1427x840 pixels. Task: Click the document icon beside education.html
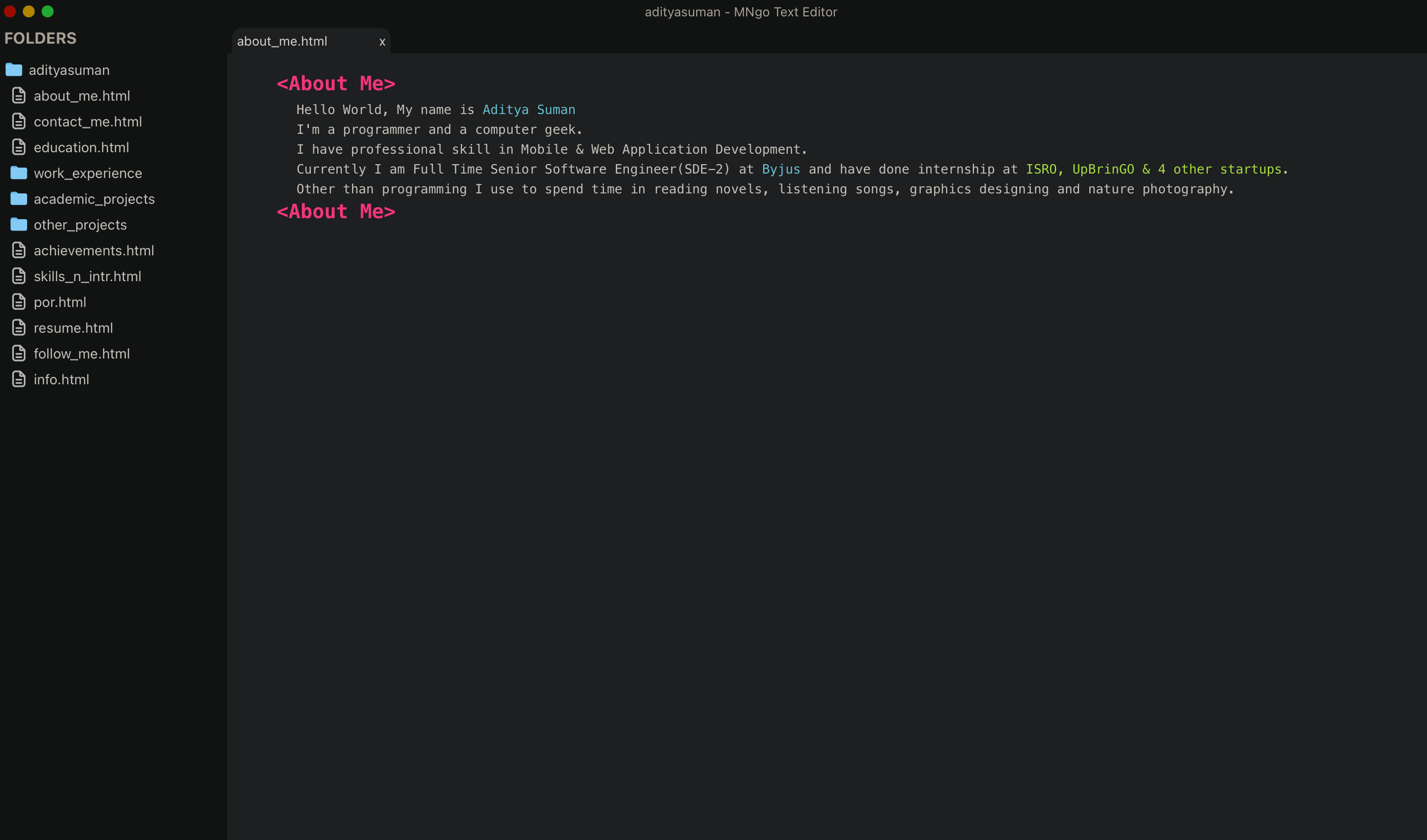pos(19,147)
